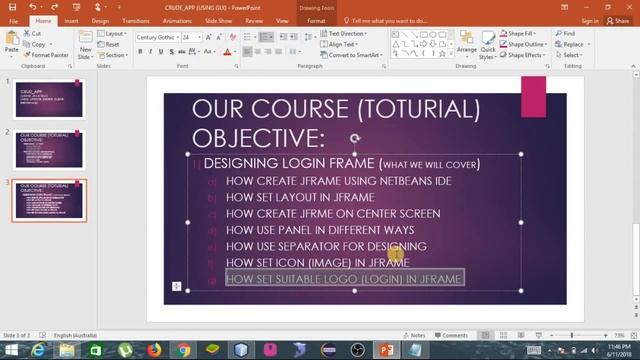Image resolution: width=640 pixels, height=360 pixels.
Task: Switch to the Animations tab
Action: [x=177, y=21]
